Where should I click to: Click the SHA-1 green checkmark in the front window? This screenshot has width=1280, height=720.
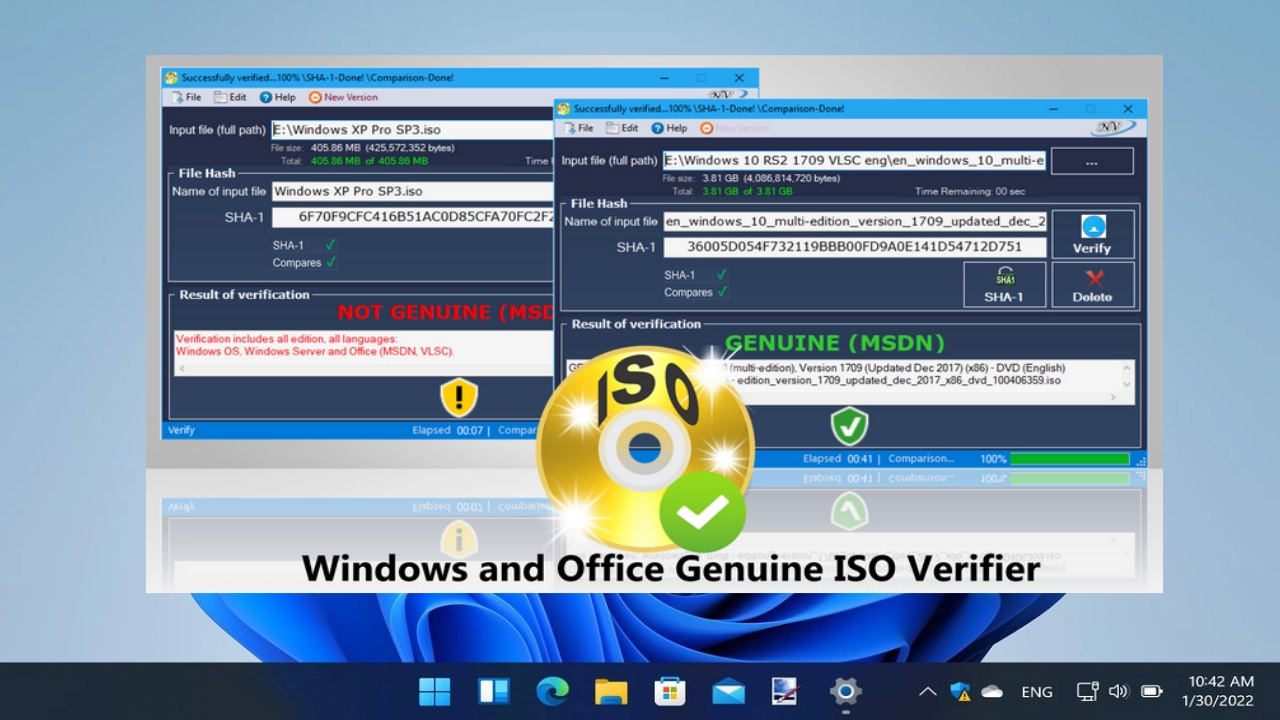tap(721, 274)
